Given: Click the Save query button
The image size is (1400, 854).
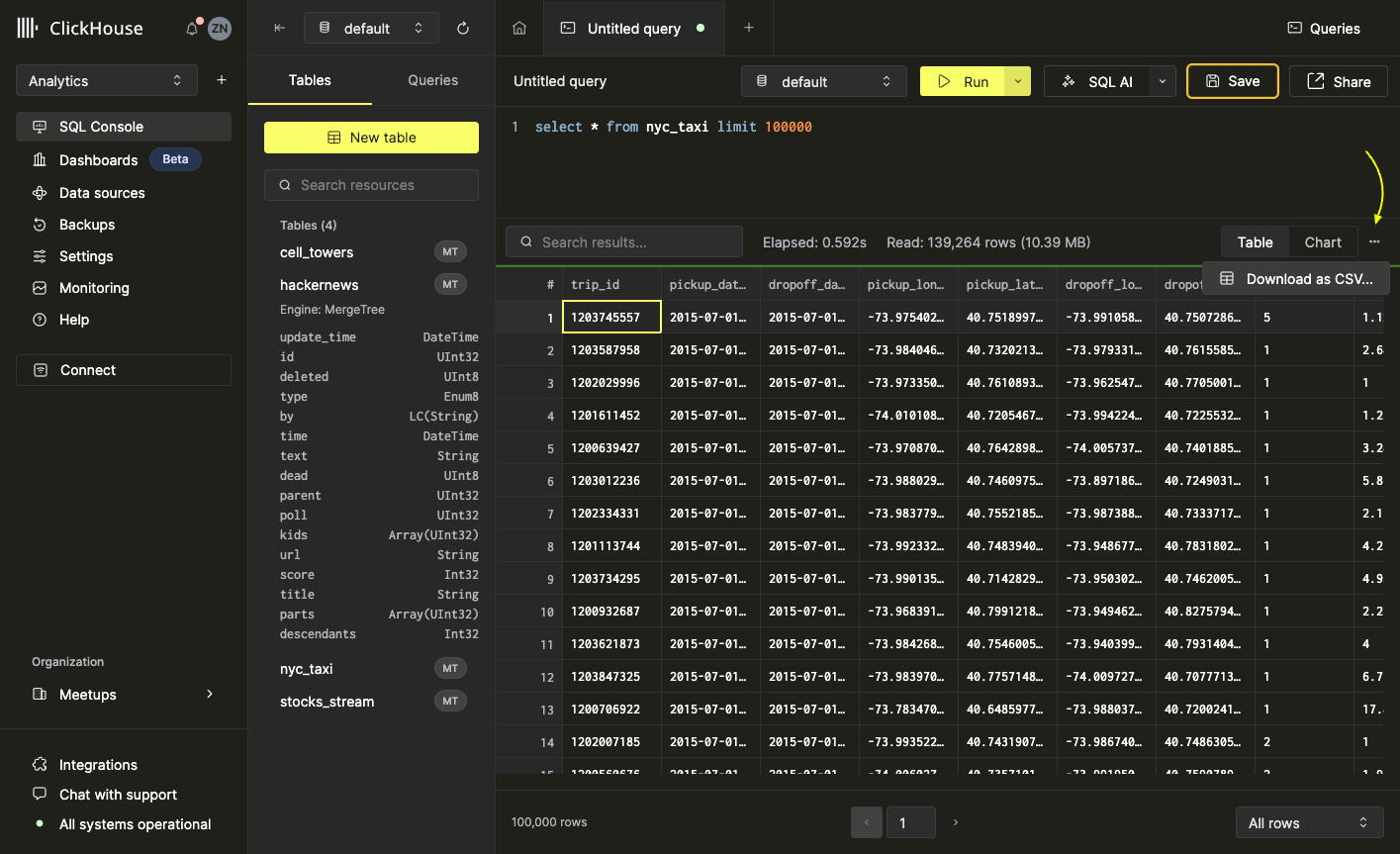Looking at the screenshot, I should click(1232, 82).
